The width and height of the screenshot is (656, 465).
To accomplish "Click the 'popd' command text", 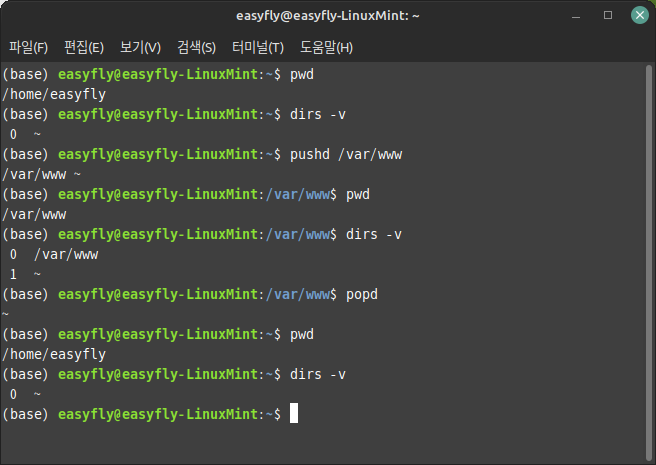I will tap(361, 295).
